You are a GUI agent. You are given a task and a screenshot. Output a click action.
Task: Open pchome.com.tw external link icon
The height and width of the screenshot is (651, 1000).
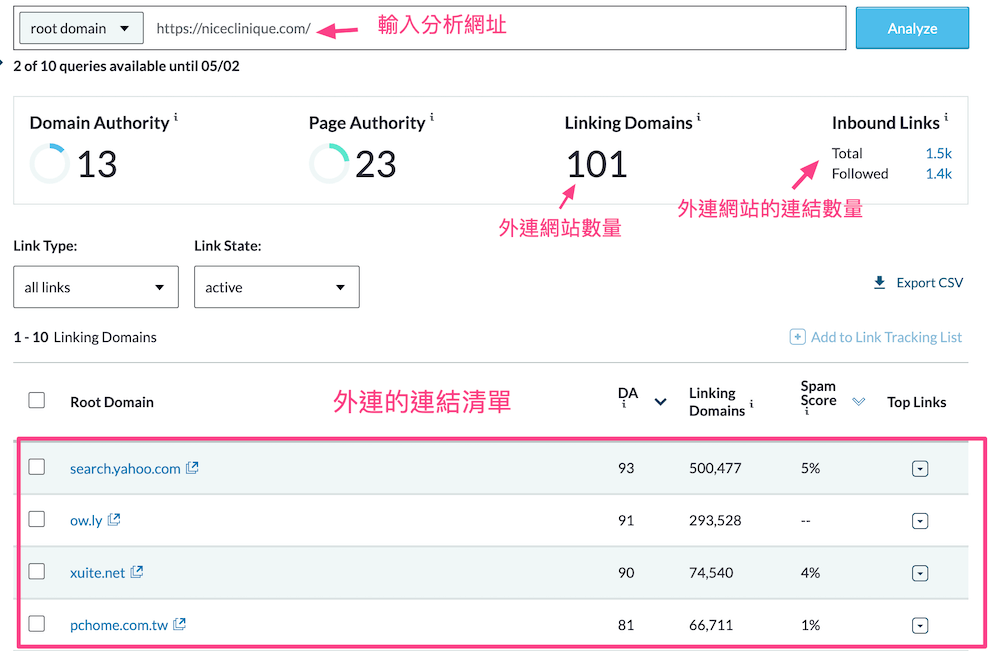[x=179, y=624]
